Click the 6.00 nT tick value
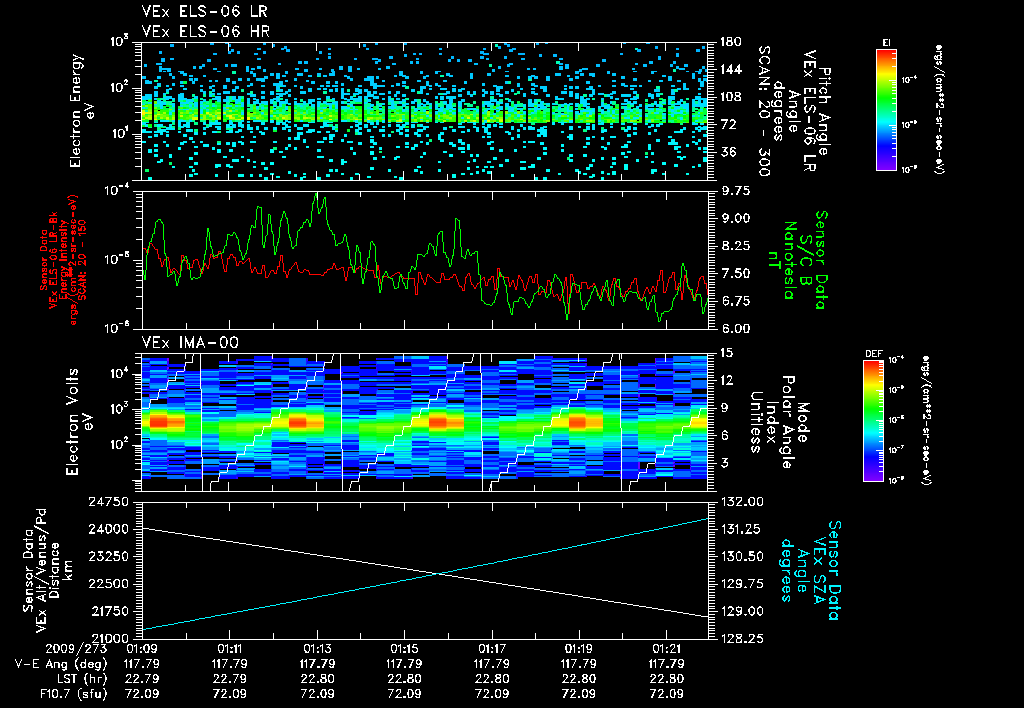 click(735, 329)
